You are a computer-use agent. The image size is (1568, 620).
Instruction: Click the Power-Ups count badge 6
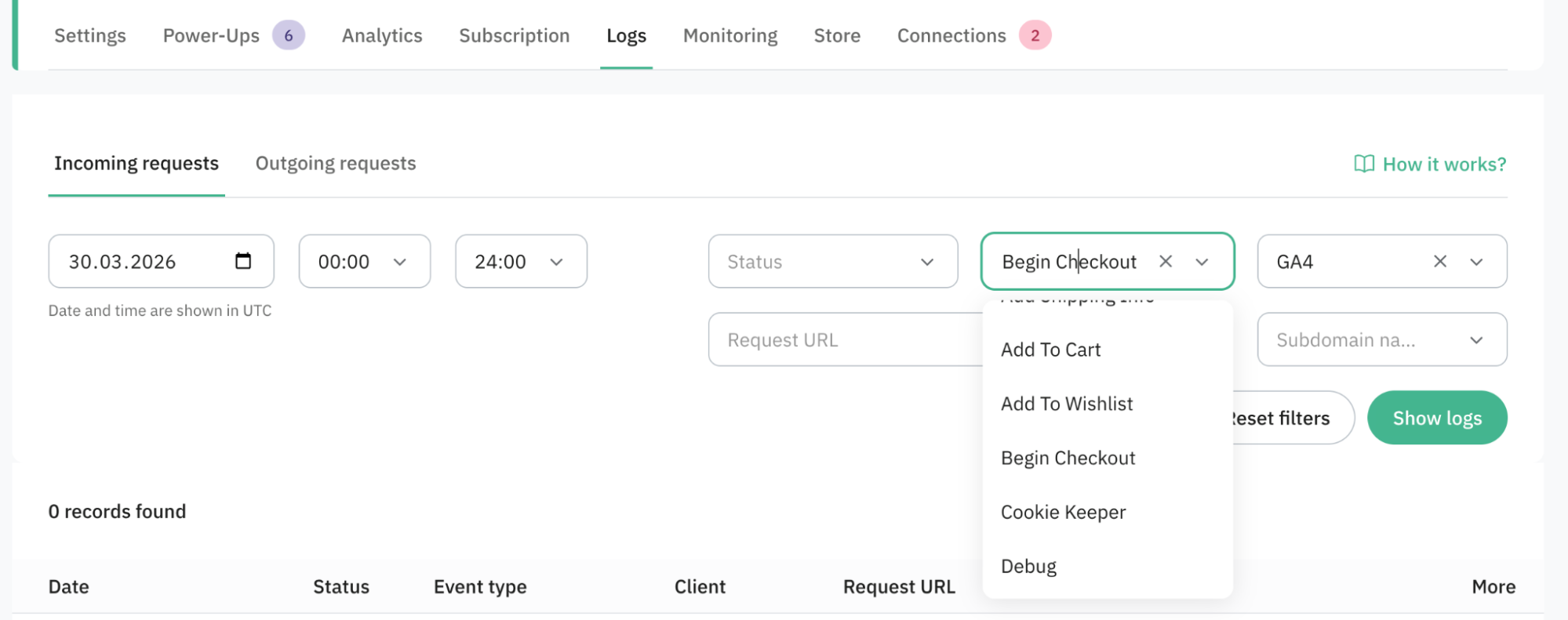click(288, 35)
